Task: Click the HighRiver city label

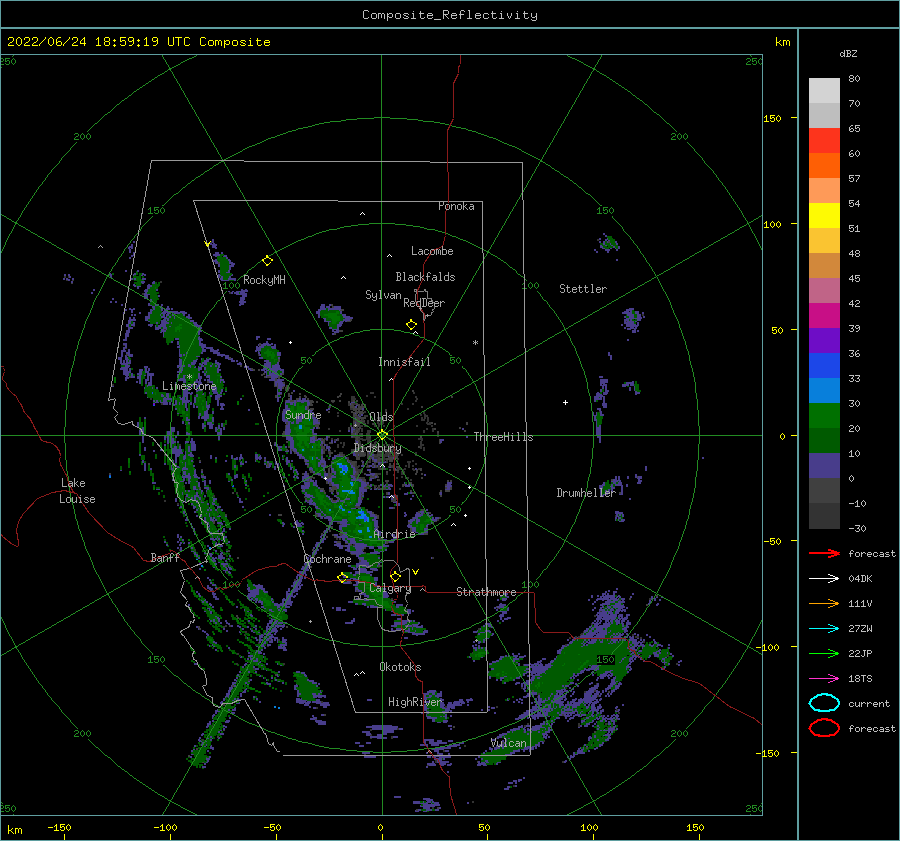Action: coord(414,702)
